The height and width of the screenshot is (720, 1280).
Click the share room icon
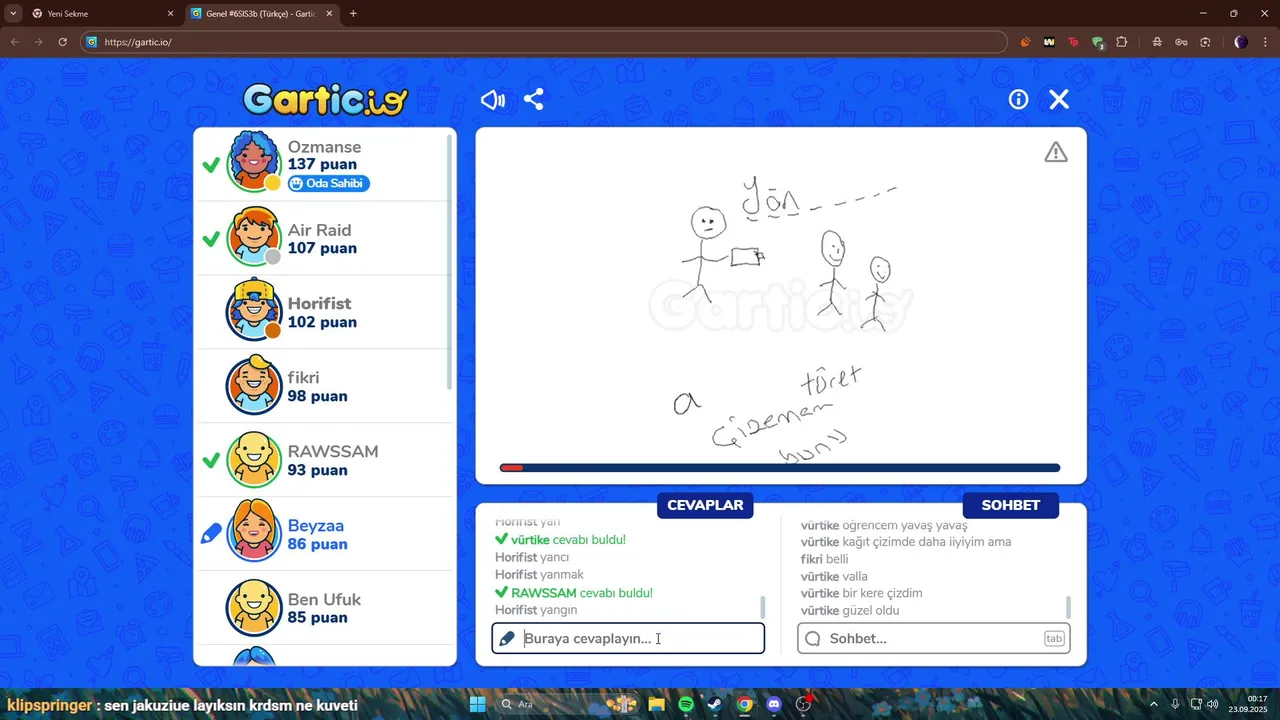[534, 100]
